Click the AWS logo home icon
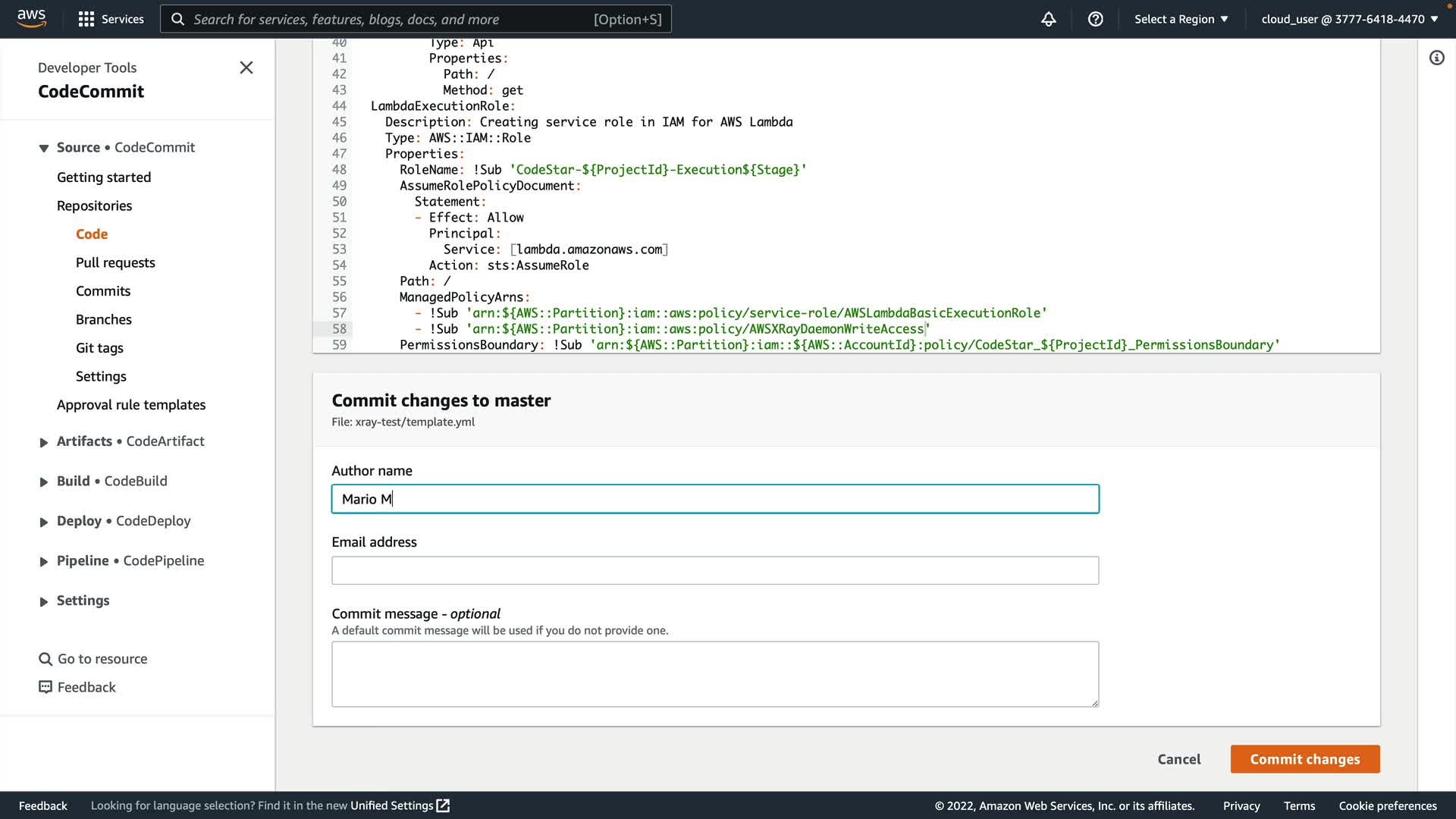The width and height of the screenshot is (1456, 819). tap(31, 18)
